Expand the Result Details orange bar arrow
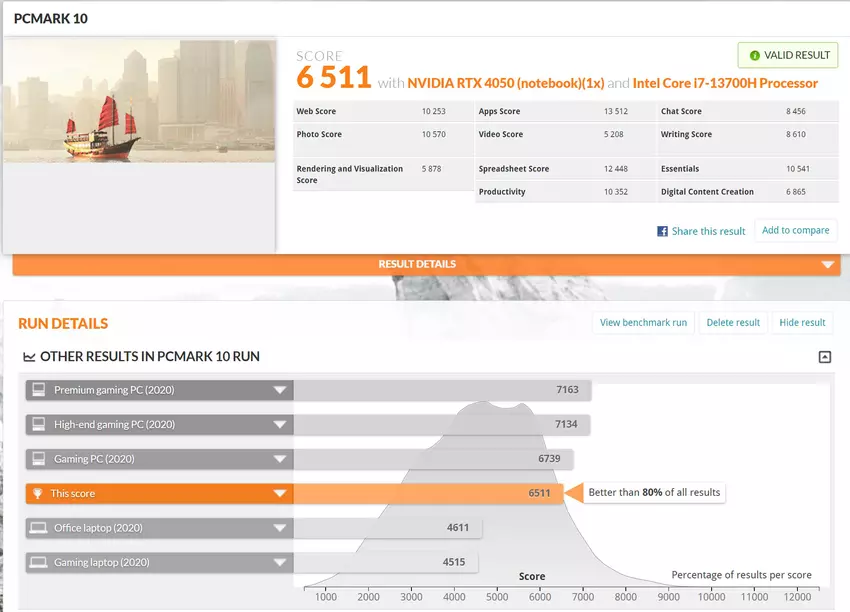The image size is (850, 612). click(x=827, y=265)
